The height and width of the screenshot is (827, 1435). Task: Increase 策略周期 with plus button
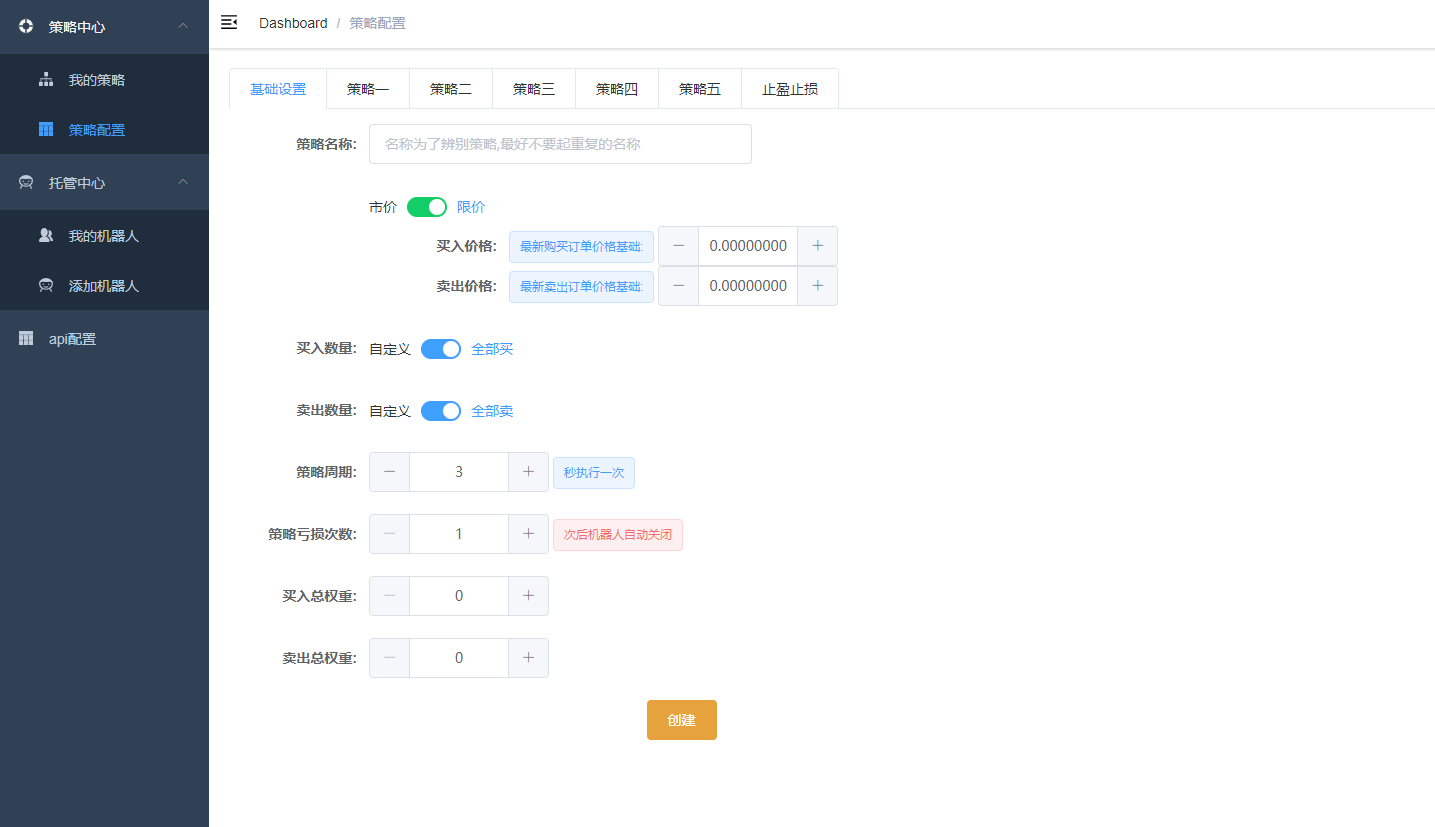click(x=528, y=472)
